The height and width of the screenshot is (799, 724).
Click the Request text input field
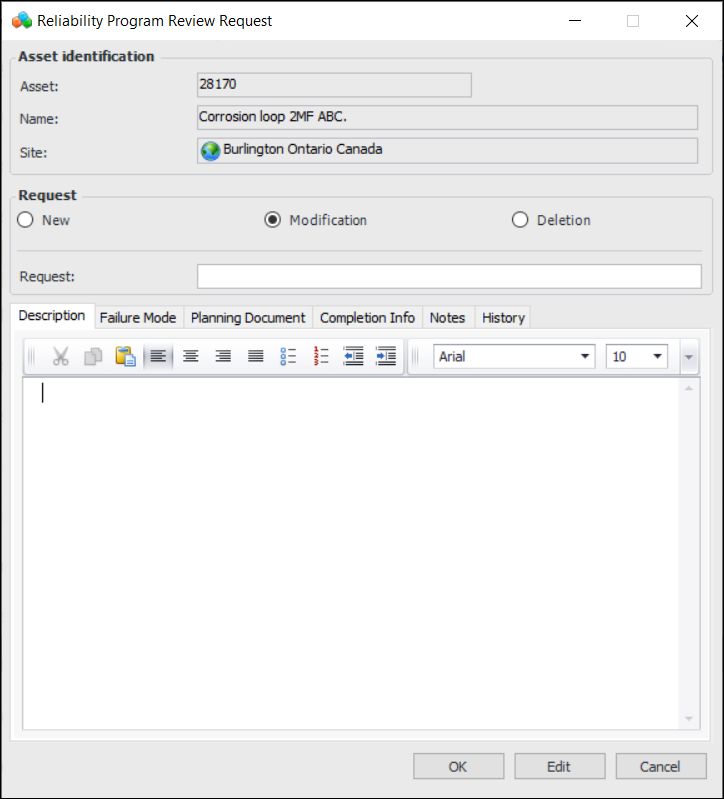449,276
